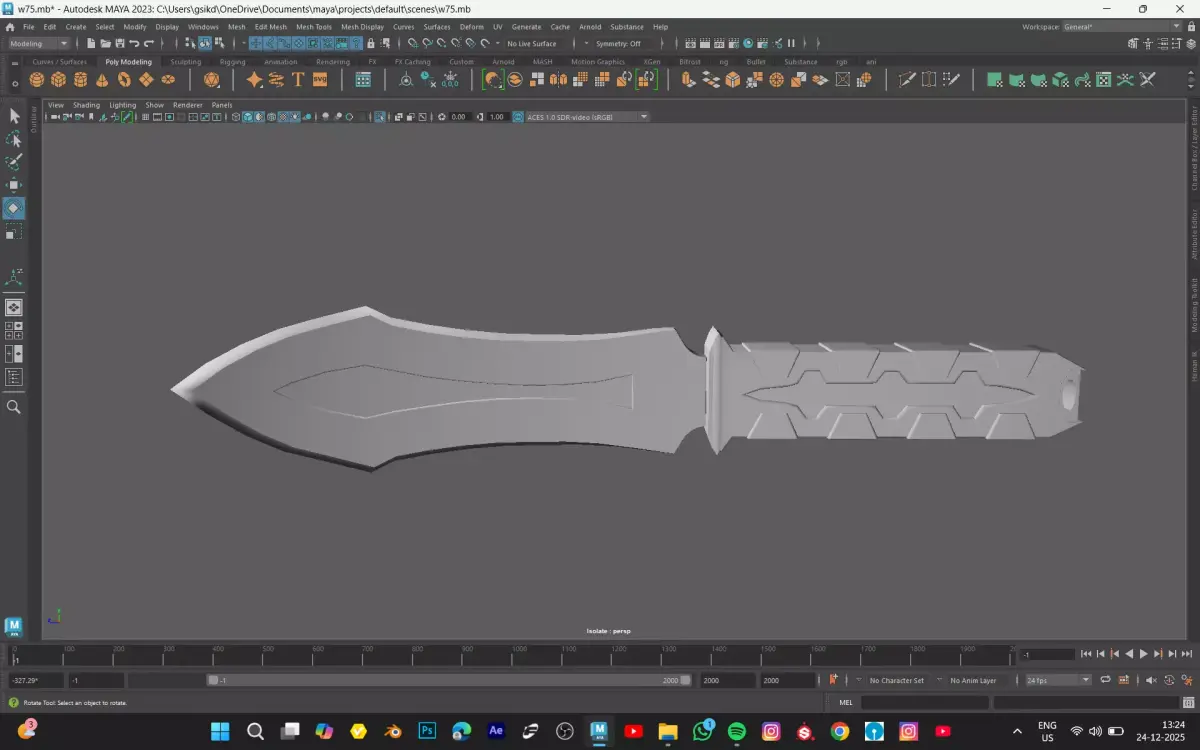The height and width of the screenshot is (750, 1200).
Task: Click the Redo arrow in status line
Action: pyautogui.click(x=149, y=43)
